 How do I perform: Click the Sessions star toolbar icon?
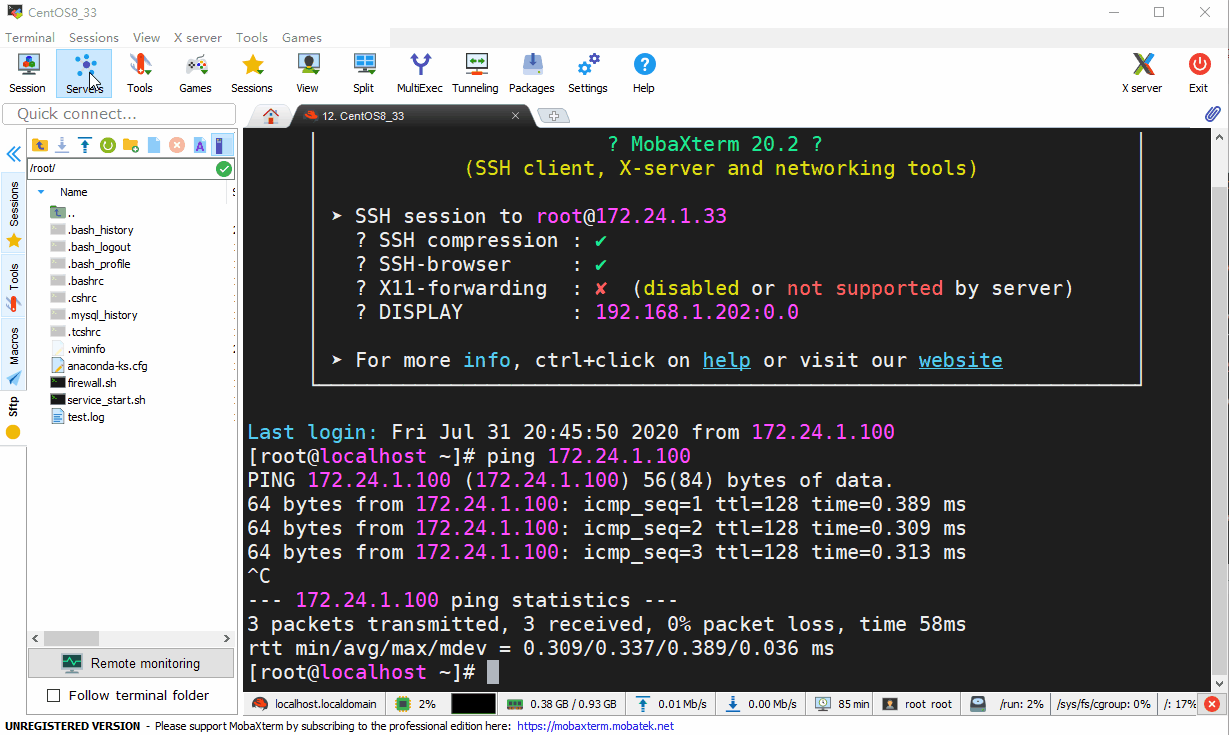252,73
